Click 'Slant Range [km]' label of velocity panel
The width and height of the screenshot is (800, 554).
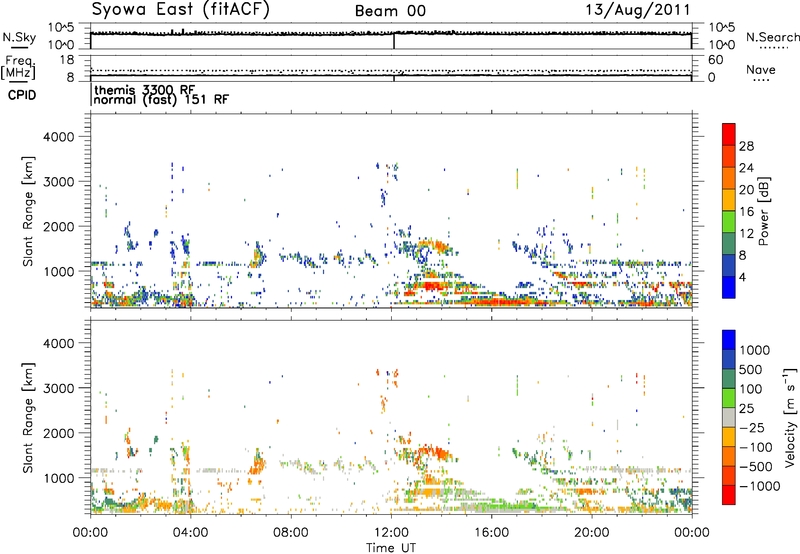point(28,417)
